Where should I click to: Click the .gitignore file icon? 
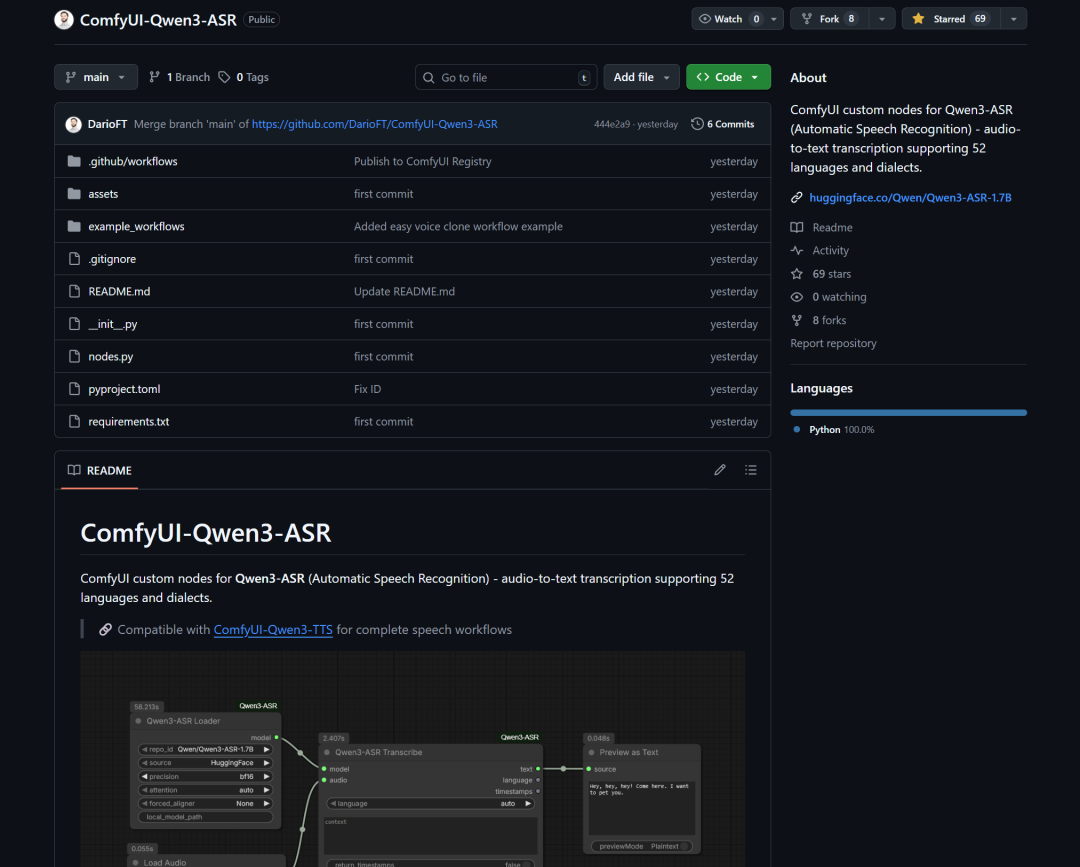[x=74, y=259]
